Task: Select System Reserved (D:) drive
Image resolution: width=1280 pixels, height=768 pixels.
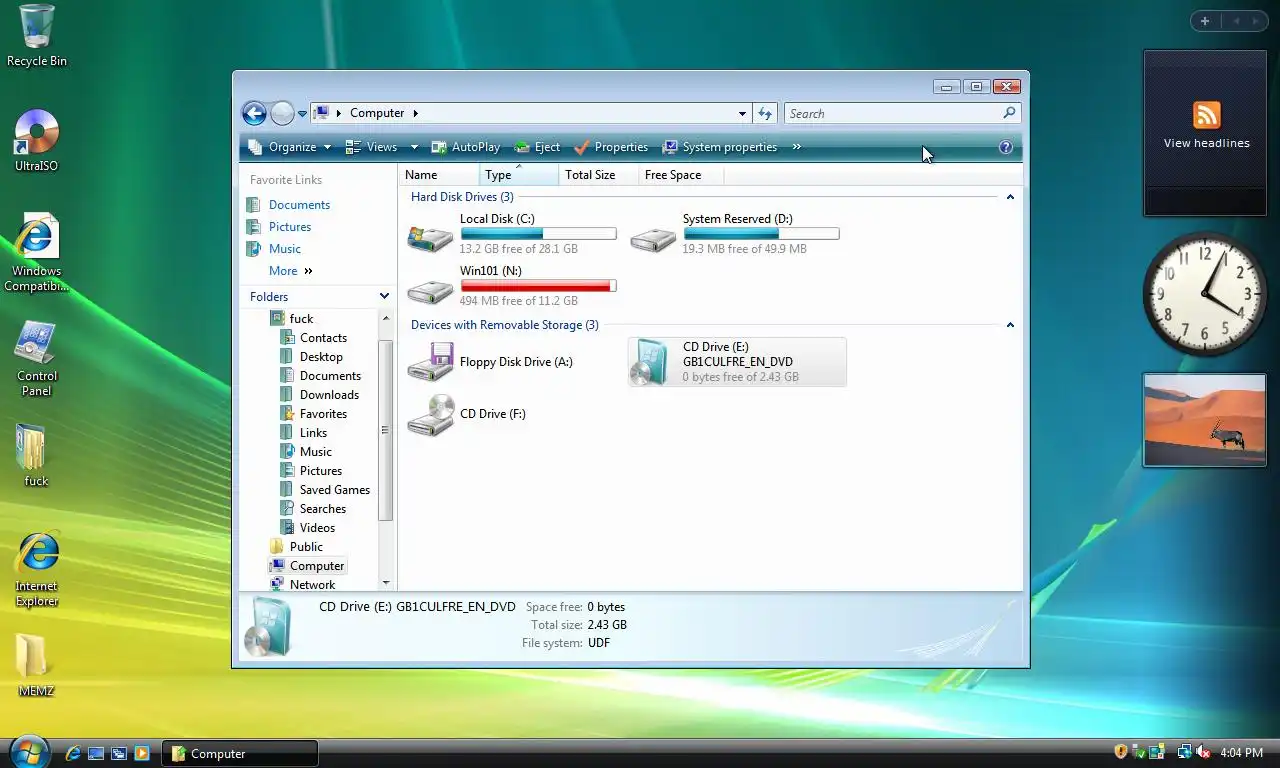Action: [735, 234]
